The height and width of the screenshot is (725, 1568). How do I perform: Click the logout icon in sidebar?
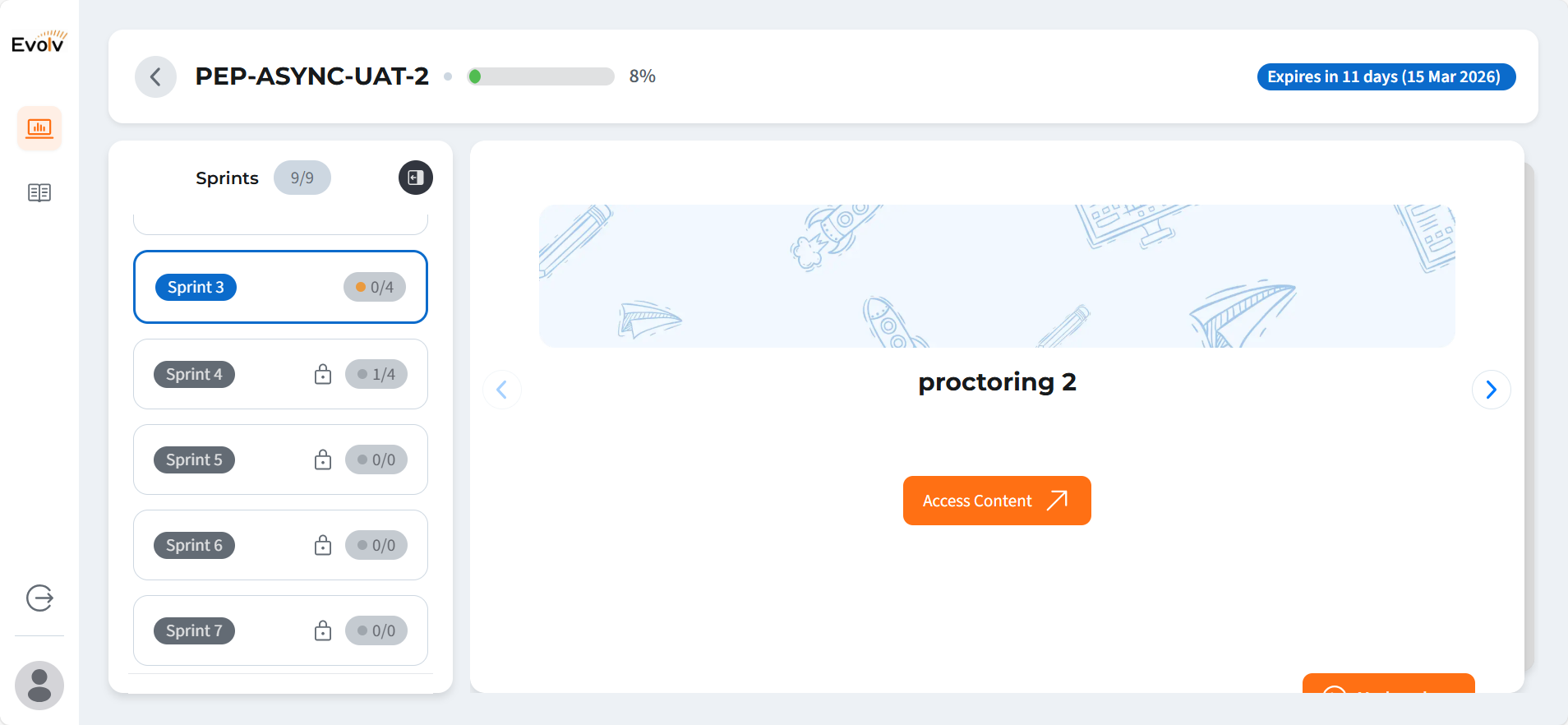39,598
